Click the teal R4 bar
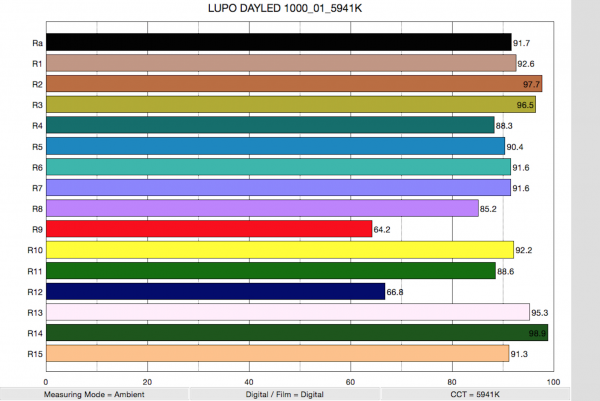Viewport: 600px width, 401px height. tap(270, 126)
